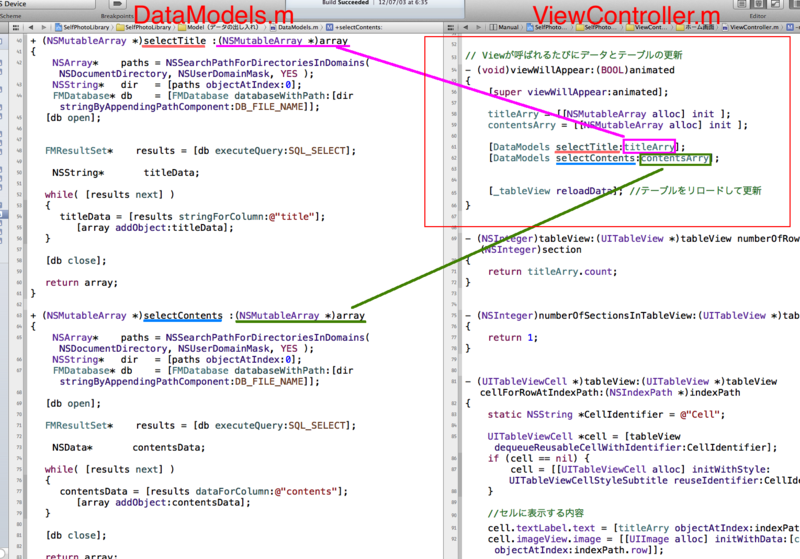800x559 pixels.
Task: Click selectContents method name in DataModels.m
Action: pos(183,316)
